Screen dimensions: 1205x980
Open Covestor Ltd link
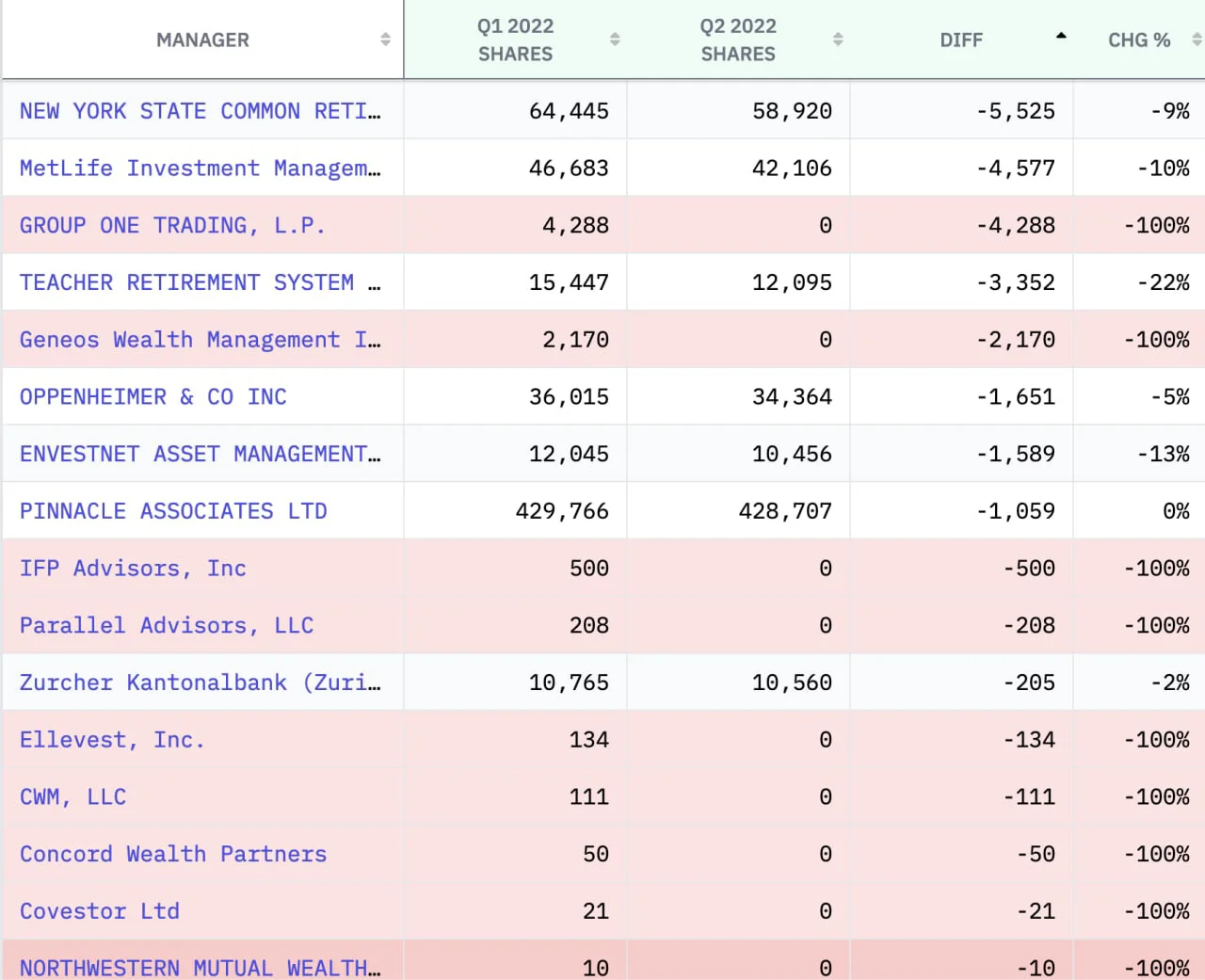point(100,911)
